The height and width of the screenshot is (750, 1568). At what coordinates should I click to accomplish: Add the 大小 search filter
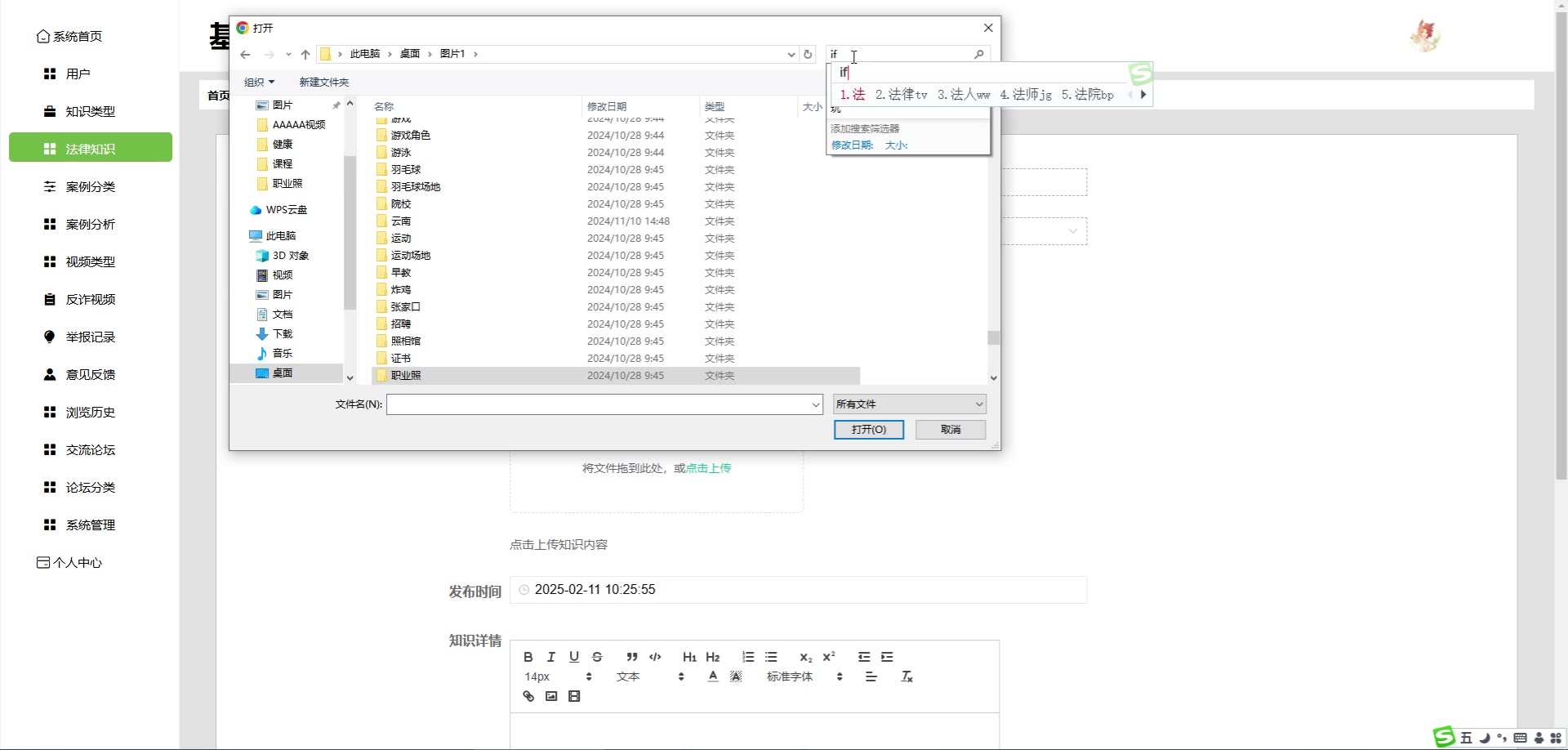[897, 145]
